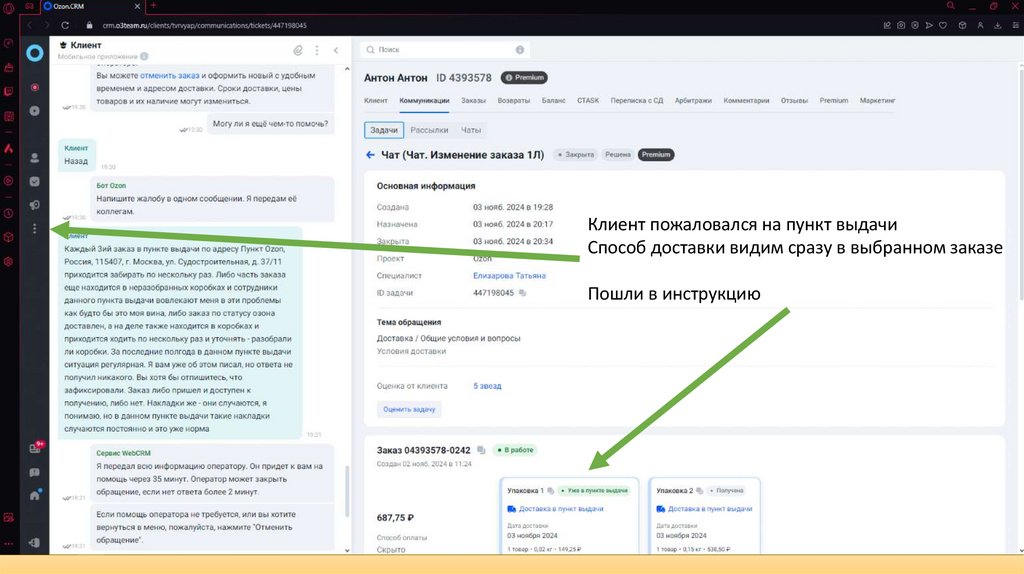Open the Отзывы tab
This screenshot has width=1024, height=574.
point(794,101)
